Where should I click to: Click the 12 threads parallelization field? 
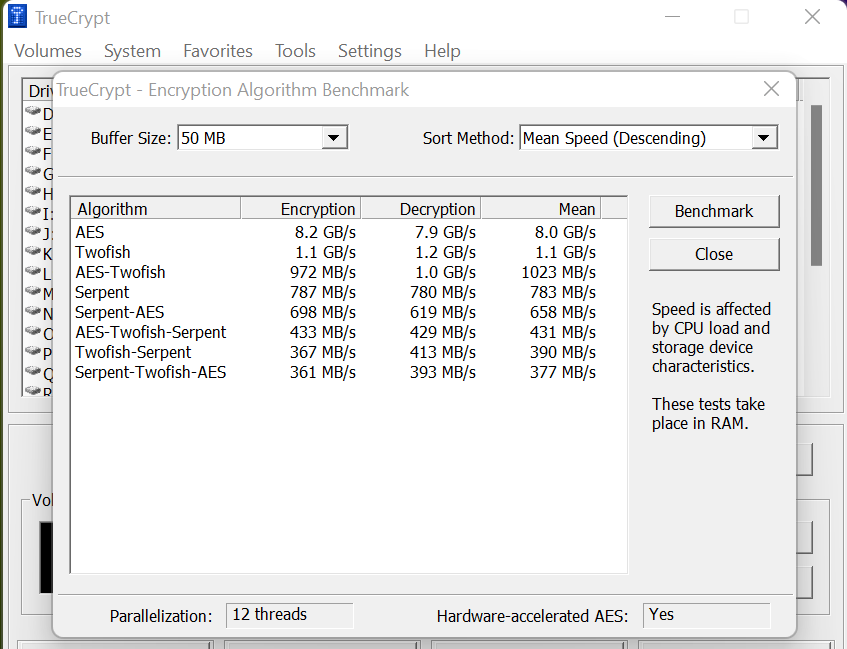point(290,615)
